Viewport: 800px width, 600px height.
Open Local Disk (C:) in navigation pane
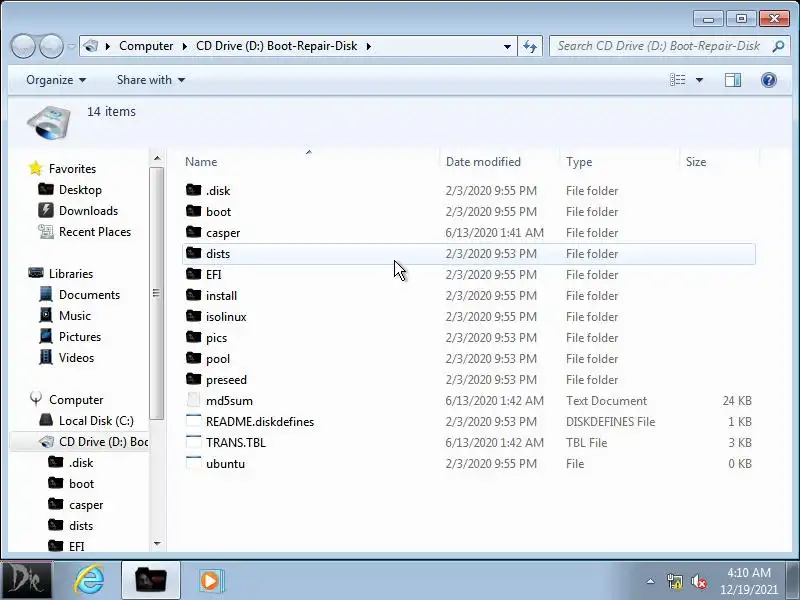coord(96,420)
